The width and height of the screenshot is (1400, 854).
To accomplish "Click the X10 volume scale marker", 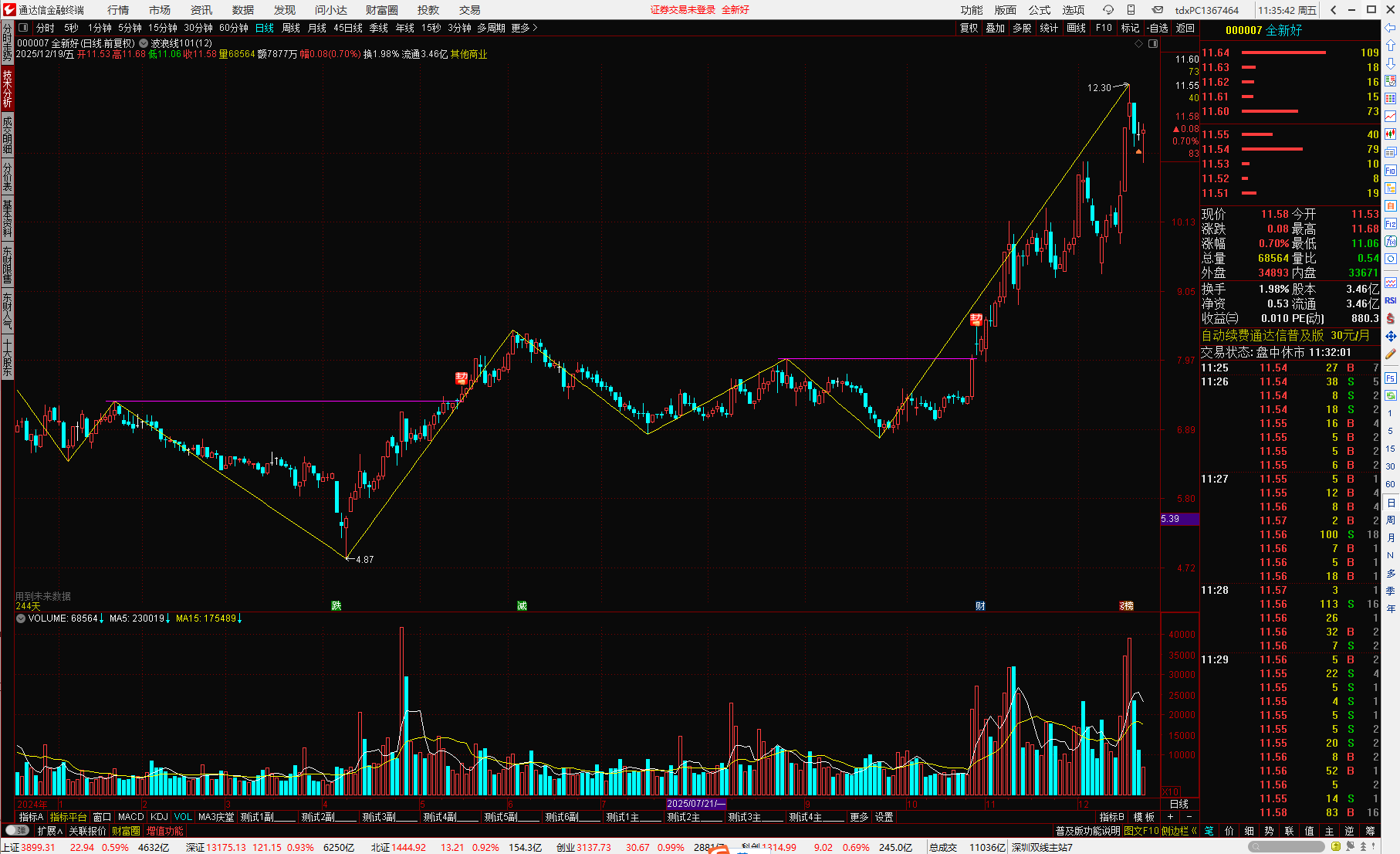I will 1171,792.
